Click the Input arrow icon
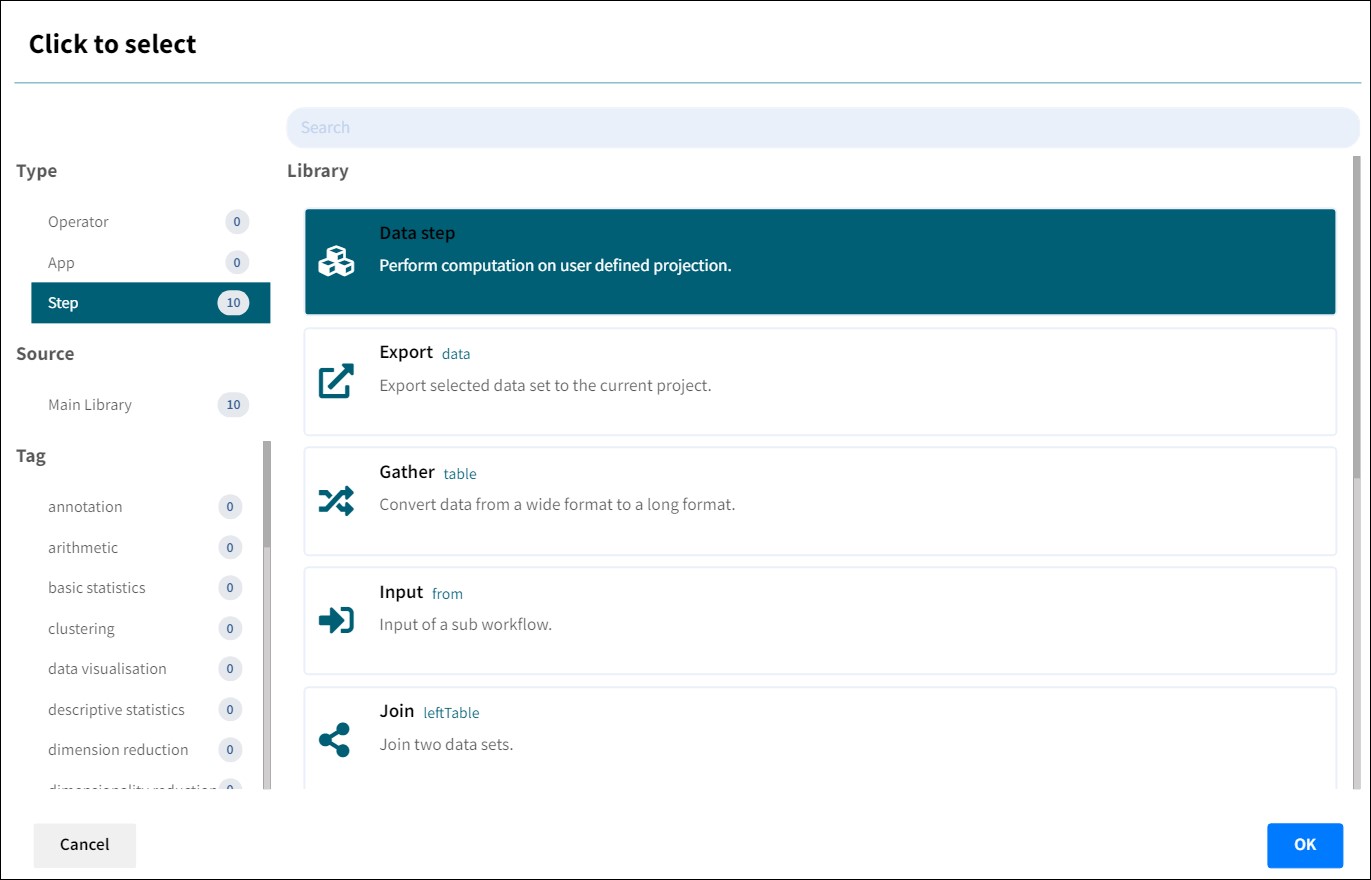The width and height of the screenshot is (1371, 880). pyautogui.click(x=336, y=621)
